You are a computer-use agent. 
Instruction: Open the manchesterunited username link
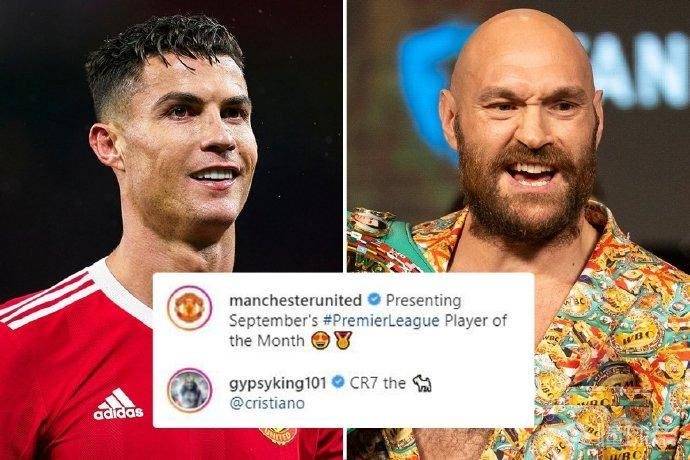pyautogui.click(x=295, y=300)
